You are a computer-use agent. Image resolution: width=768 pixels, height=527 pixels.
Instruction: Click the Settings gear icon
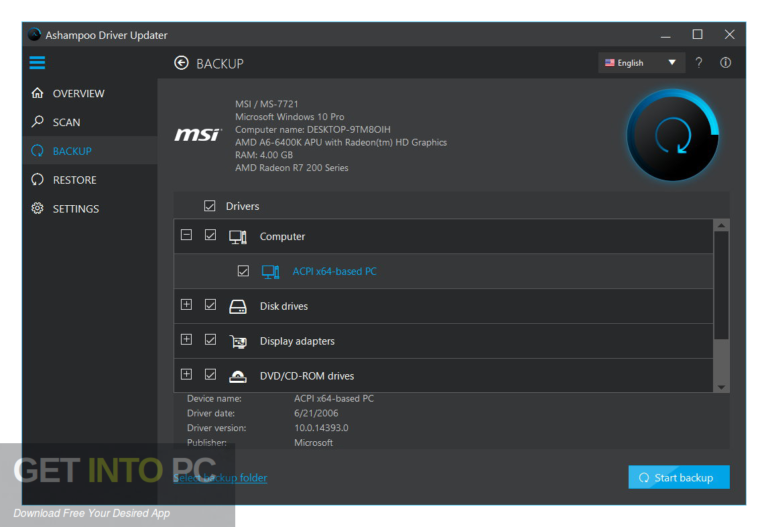pos(37,208)
